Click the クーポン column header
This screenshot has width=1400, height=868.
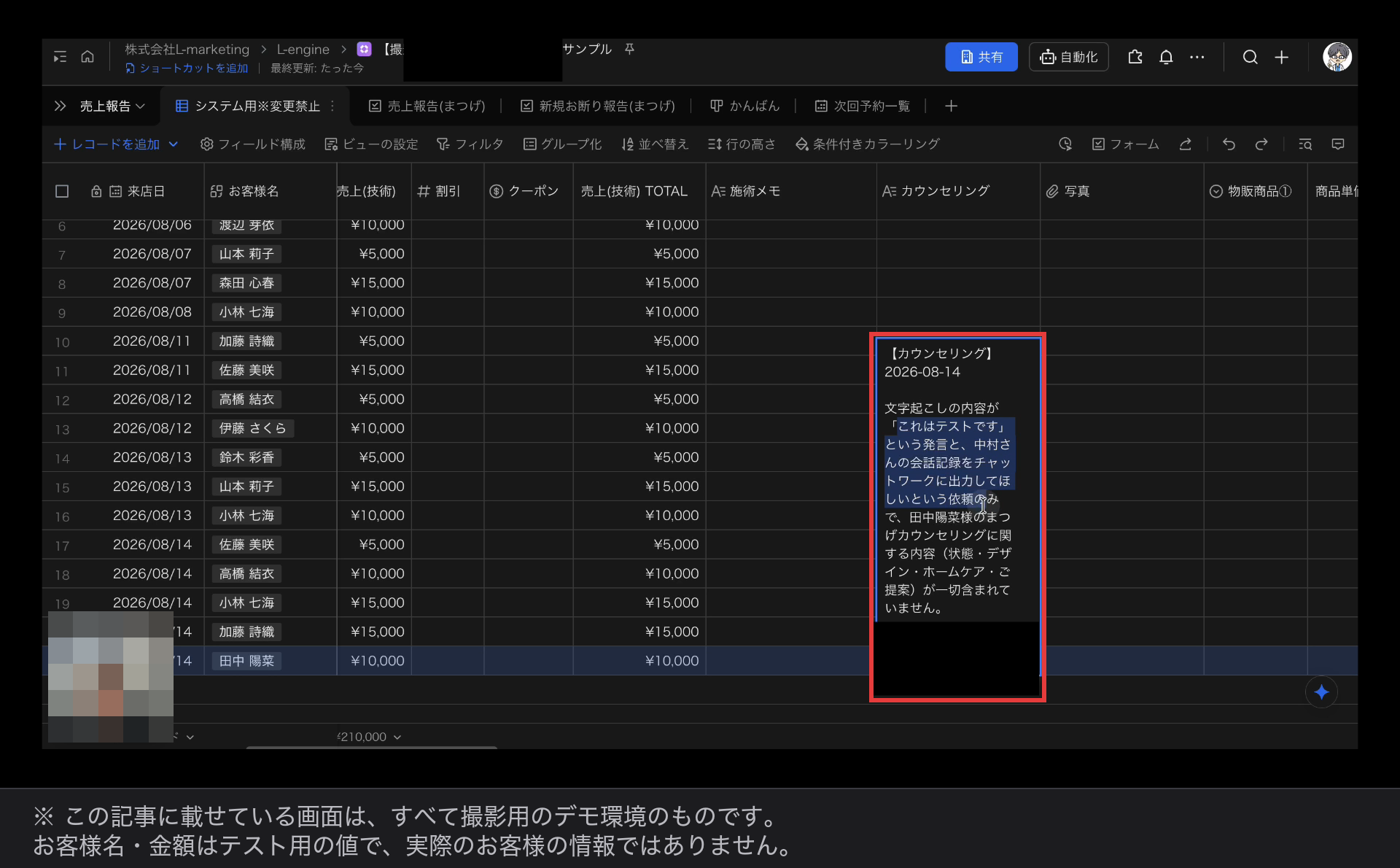(x=529, y=191)
